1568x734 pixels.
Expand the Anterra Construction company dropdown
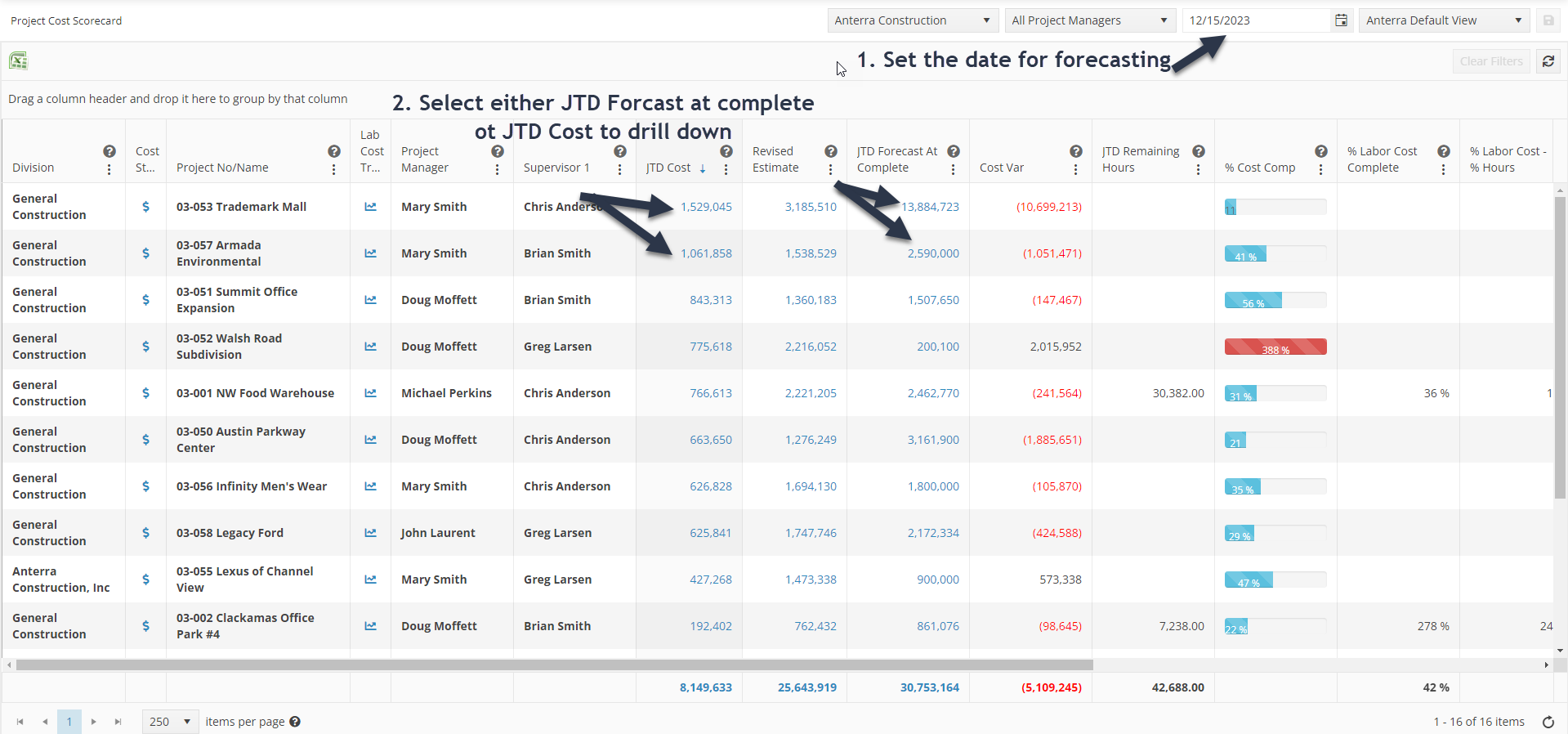912,20
